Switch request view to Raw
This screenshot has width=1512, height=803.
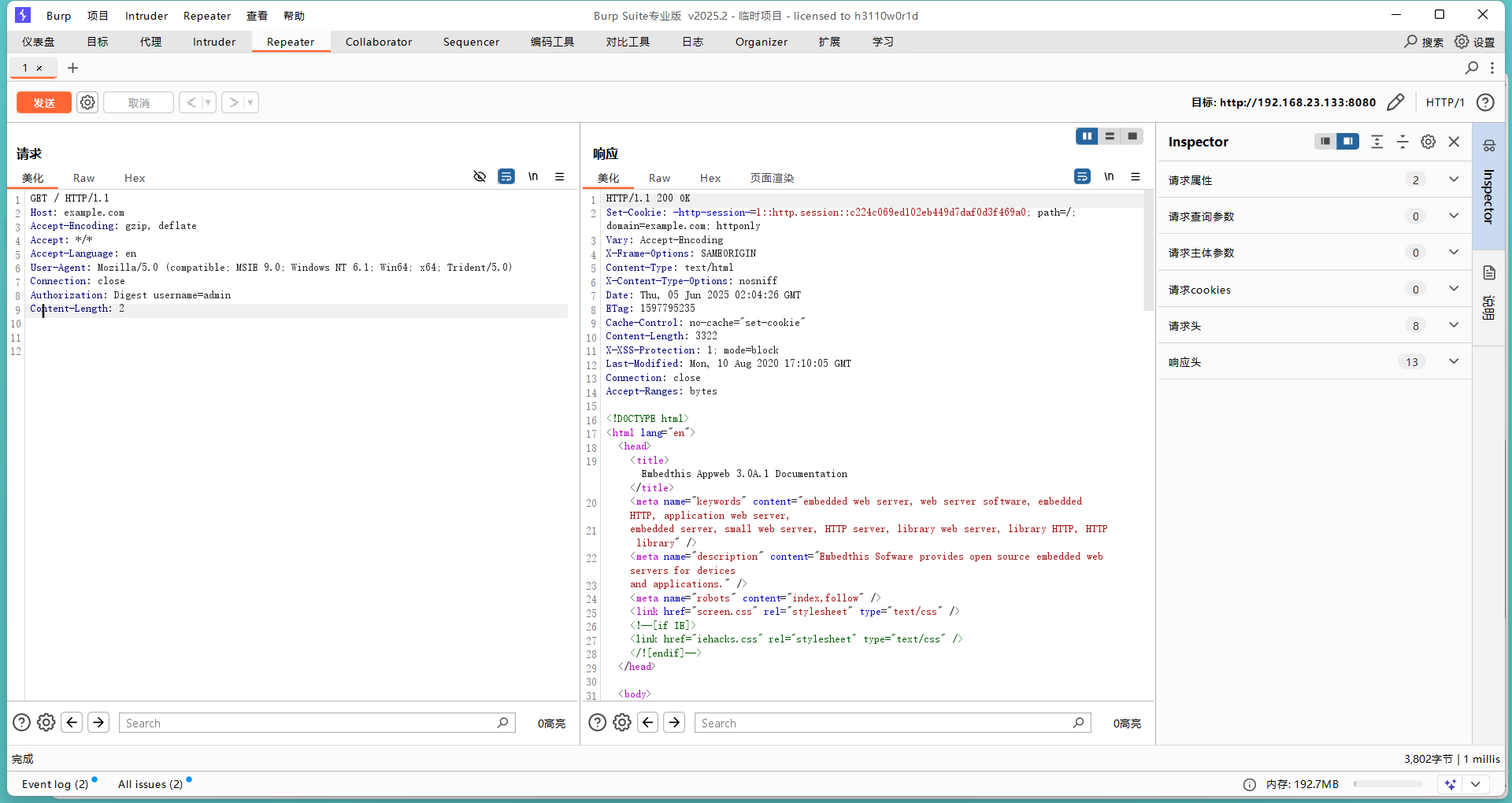pyautogui.click(x=83, y=178)
